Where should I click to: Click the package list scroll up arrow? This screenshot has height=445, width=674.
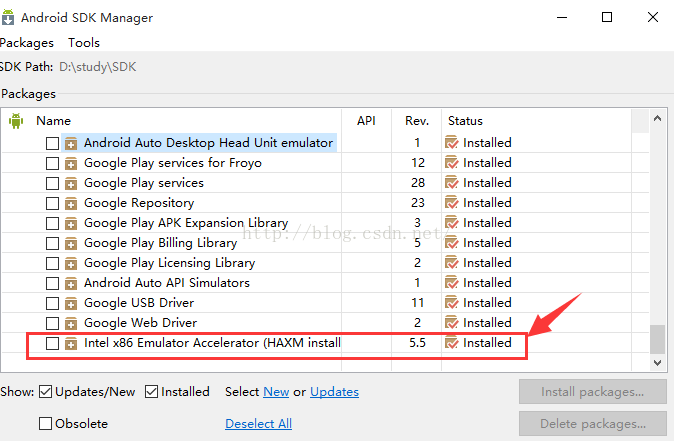(x=657, y=118)
